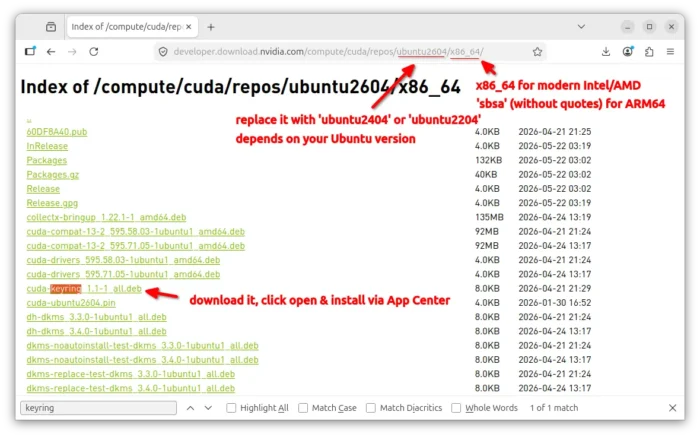The height and width of the screenshot is (437, 700).
Task: Click the '132KB' size of Packages
Action: [488, 160]
